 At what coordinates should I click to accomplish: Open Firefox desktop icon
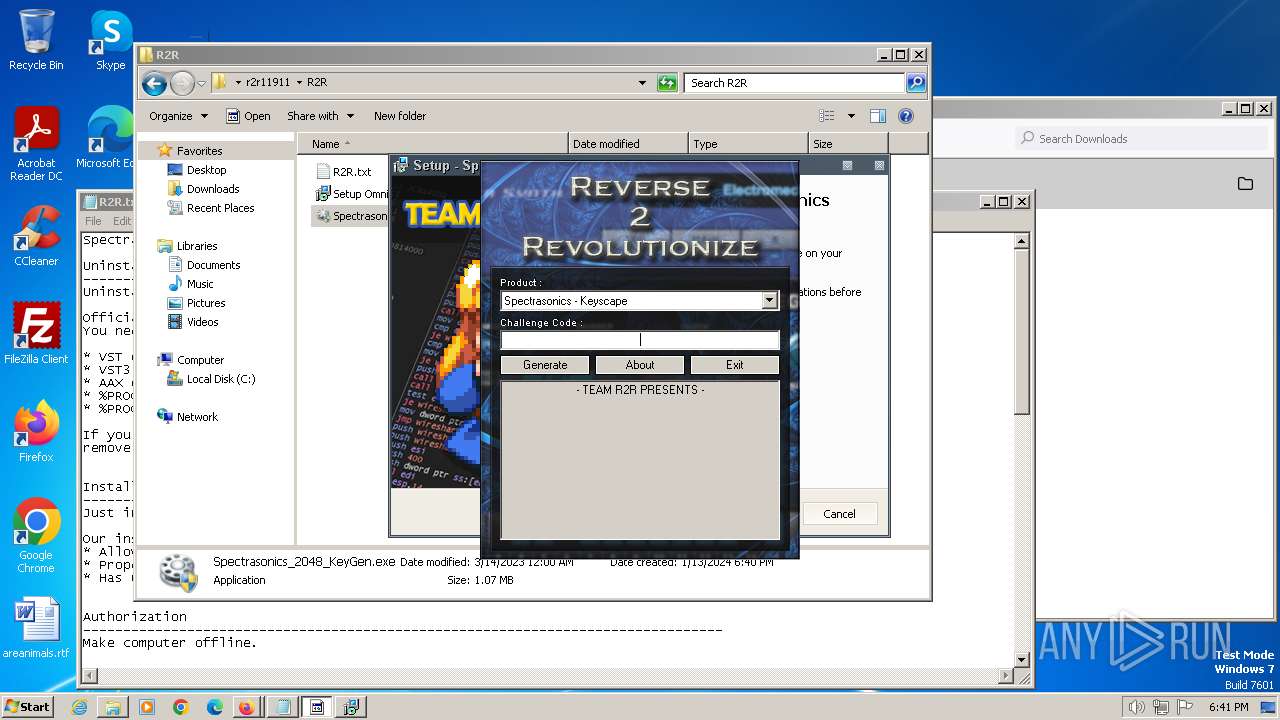[36, 432]
